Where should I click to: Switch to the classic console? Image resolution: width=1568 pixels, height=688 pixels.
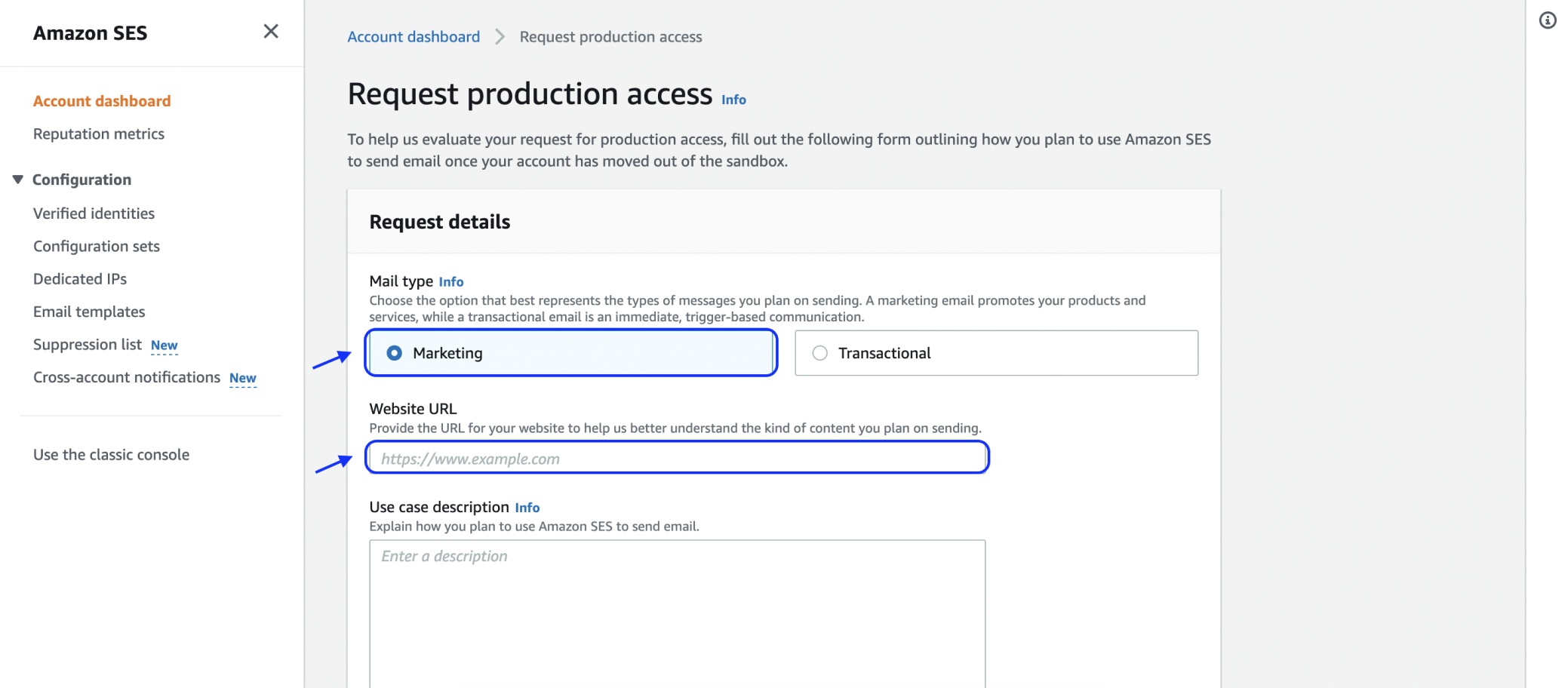tap(111, 454)
